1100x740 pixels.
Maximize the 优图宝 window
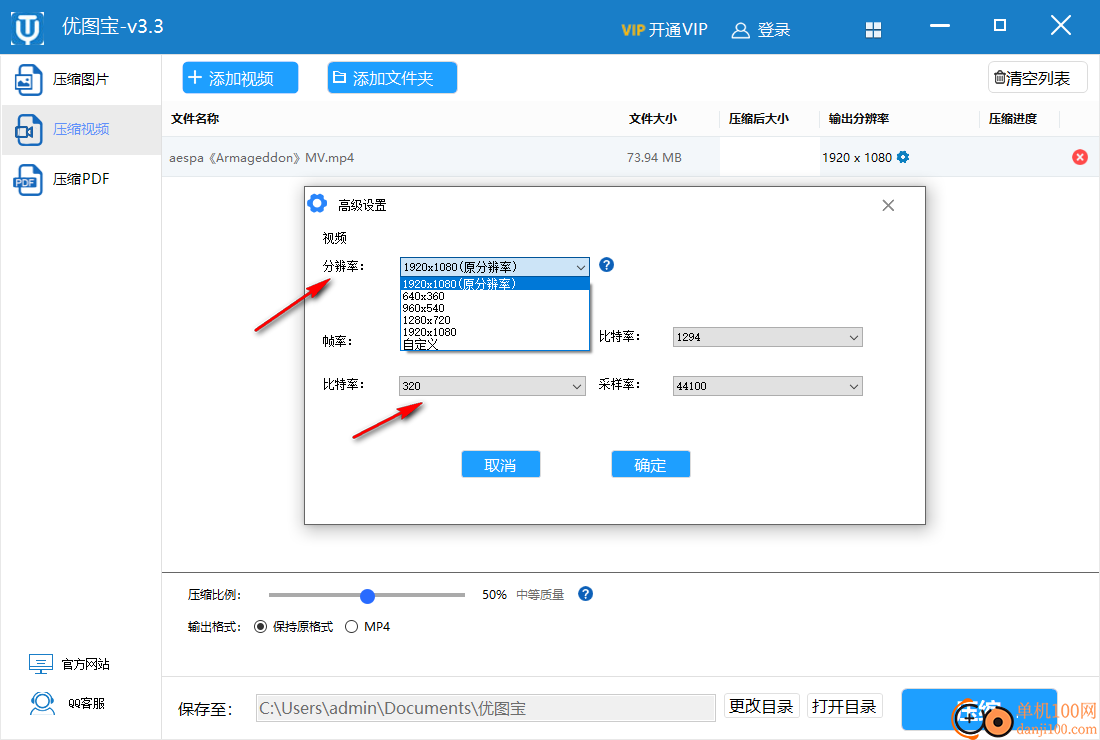1000,25
